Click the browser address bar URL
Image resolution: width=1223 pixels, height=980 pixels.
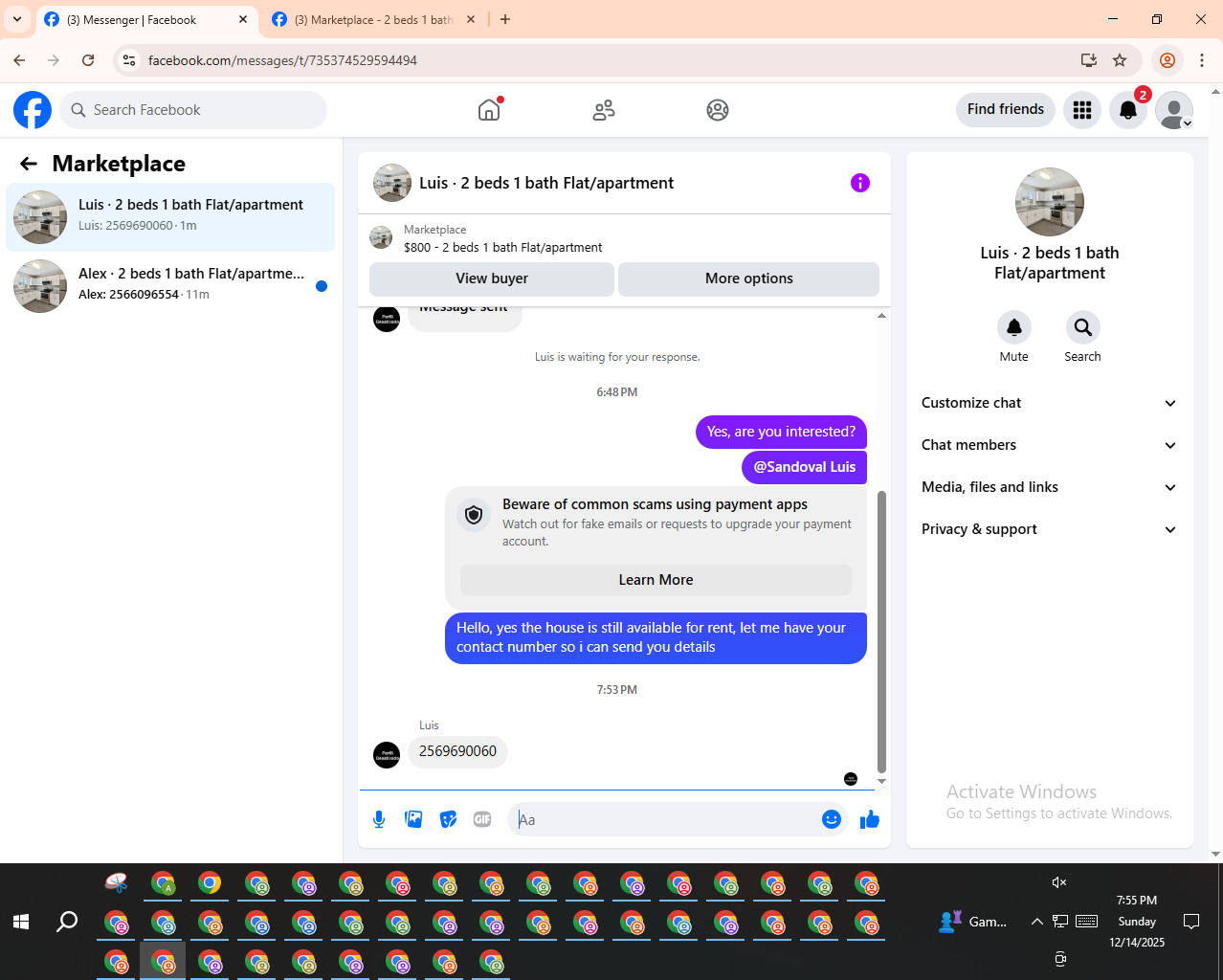(282, 60)
